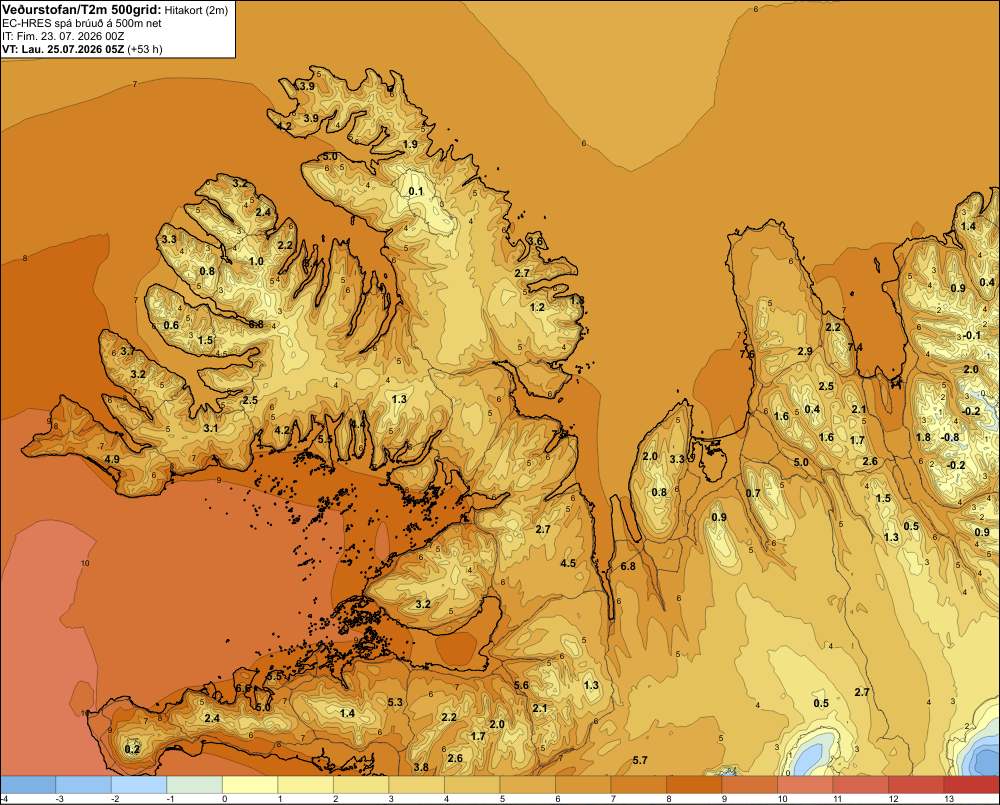Click the -0.1 temperature value
The width and height of the screenshot is (1000, 805).
(972, 335)
